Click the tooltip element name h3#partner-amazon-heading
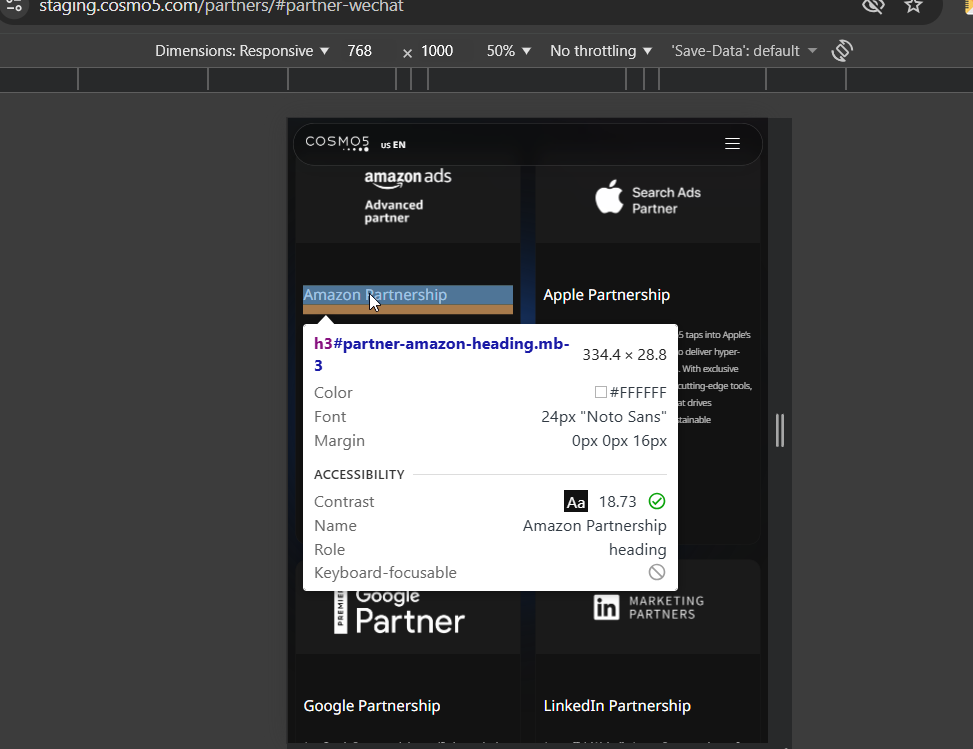 pyautogui.click(x=441, y=354)
